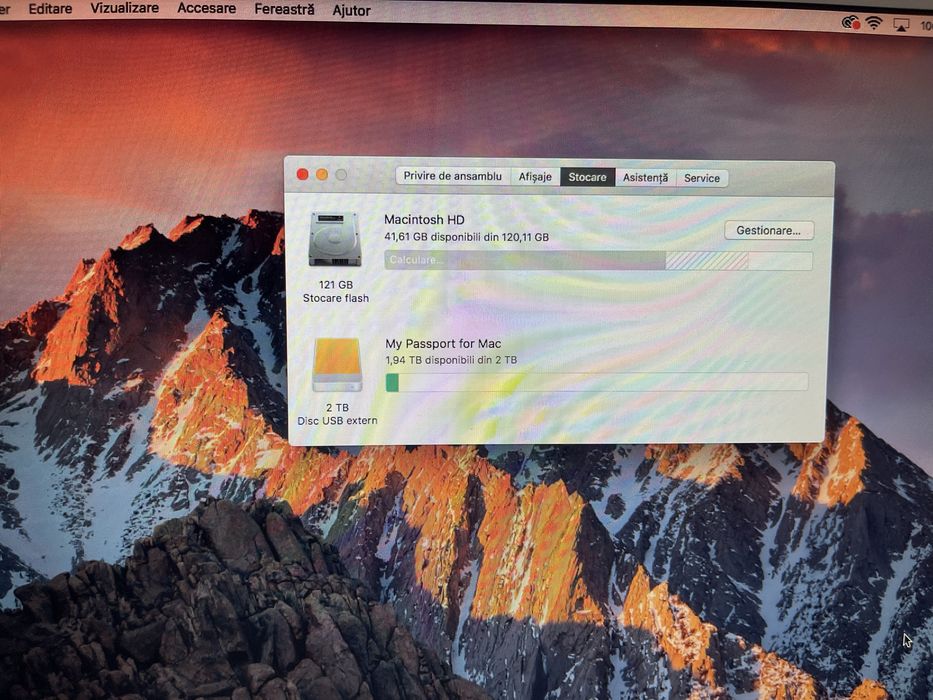The height and width of the screenshot is (700, 933).
Task: Click the 'Disc USB extern' label
Action: (337, 421)
